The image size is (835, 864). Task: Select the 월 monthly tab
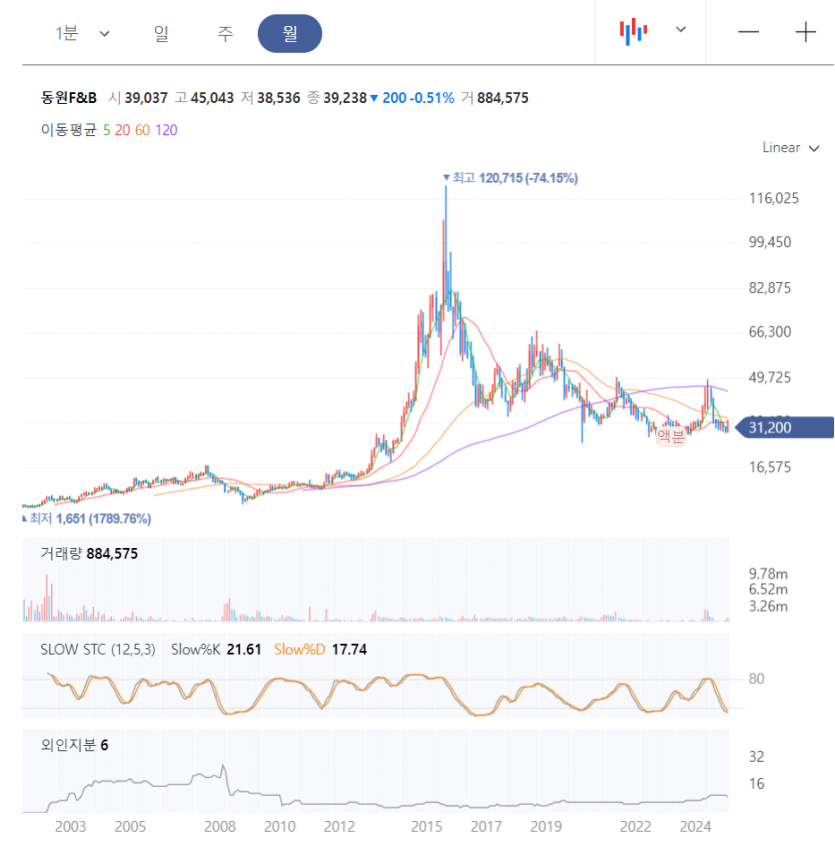point(290,34)
